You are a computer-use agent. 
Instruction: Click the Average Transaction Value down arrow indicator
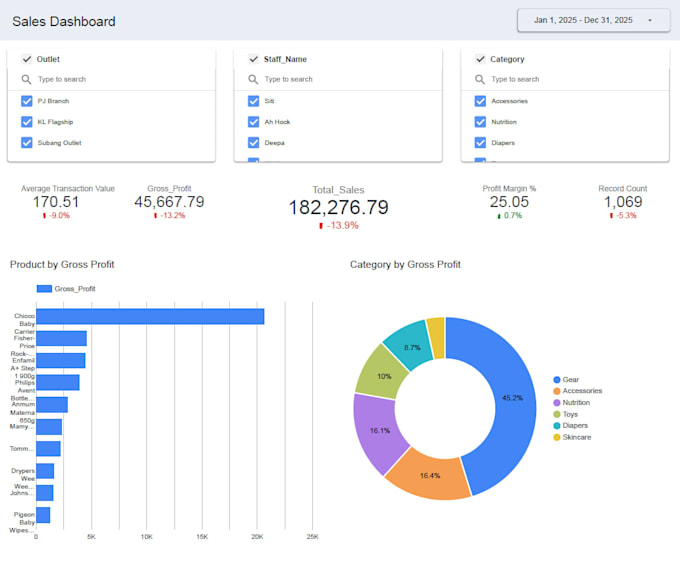coord(44,216)
